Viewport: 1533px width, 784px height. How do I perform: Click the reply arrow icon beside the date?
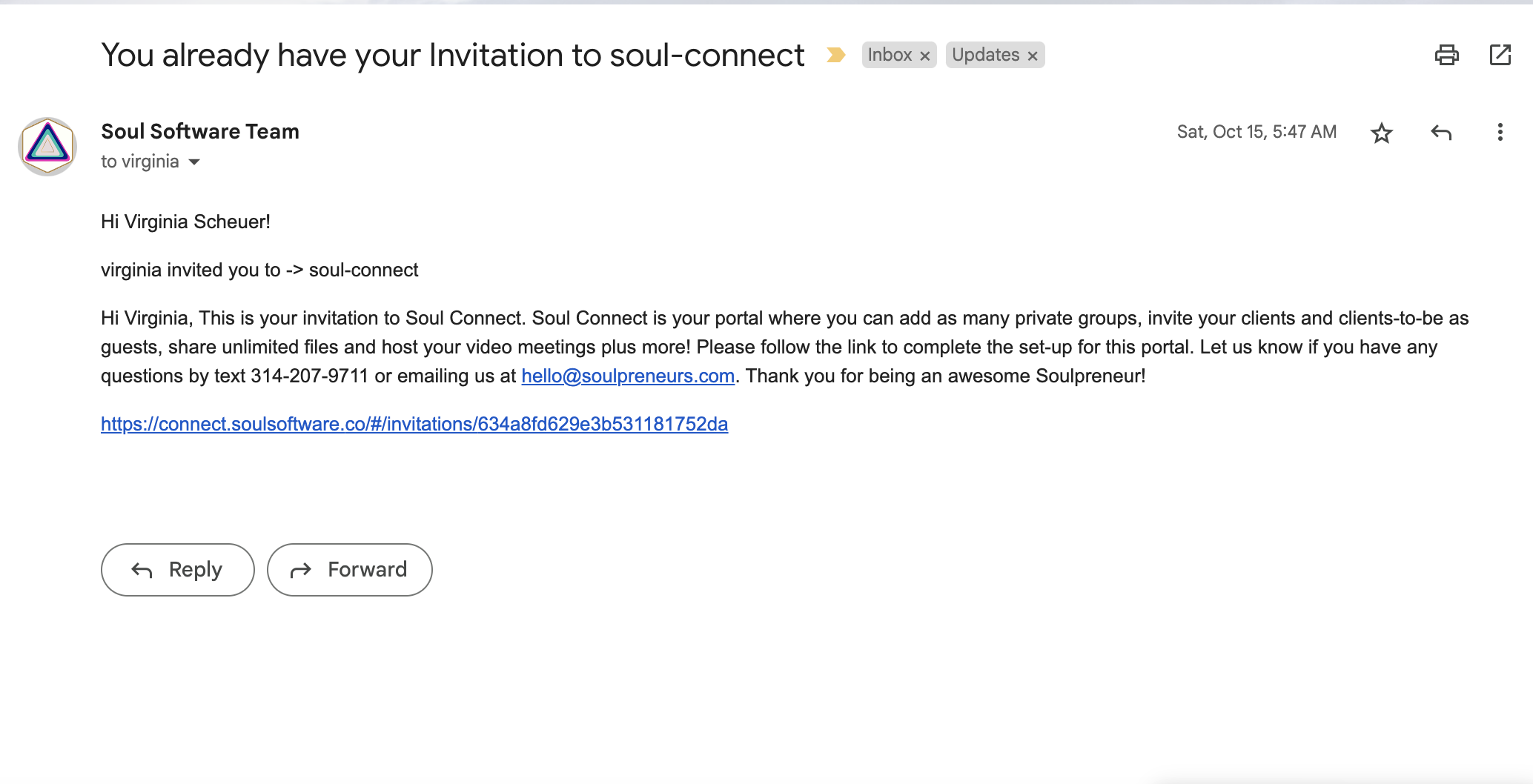1440,133
